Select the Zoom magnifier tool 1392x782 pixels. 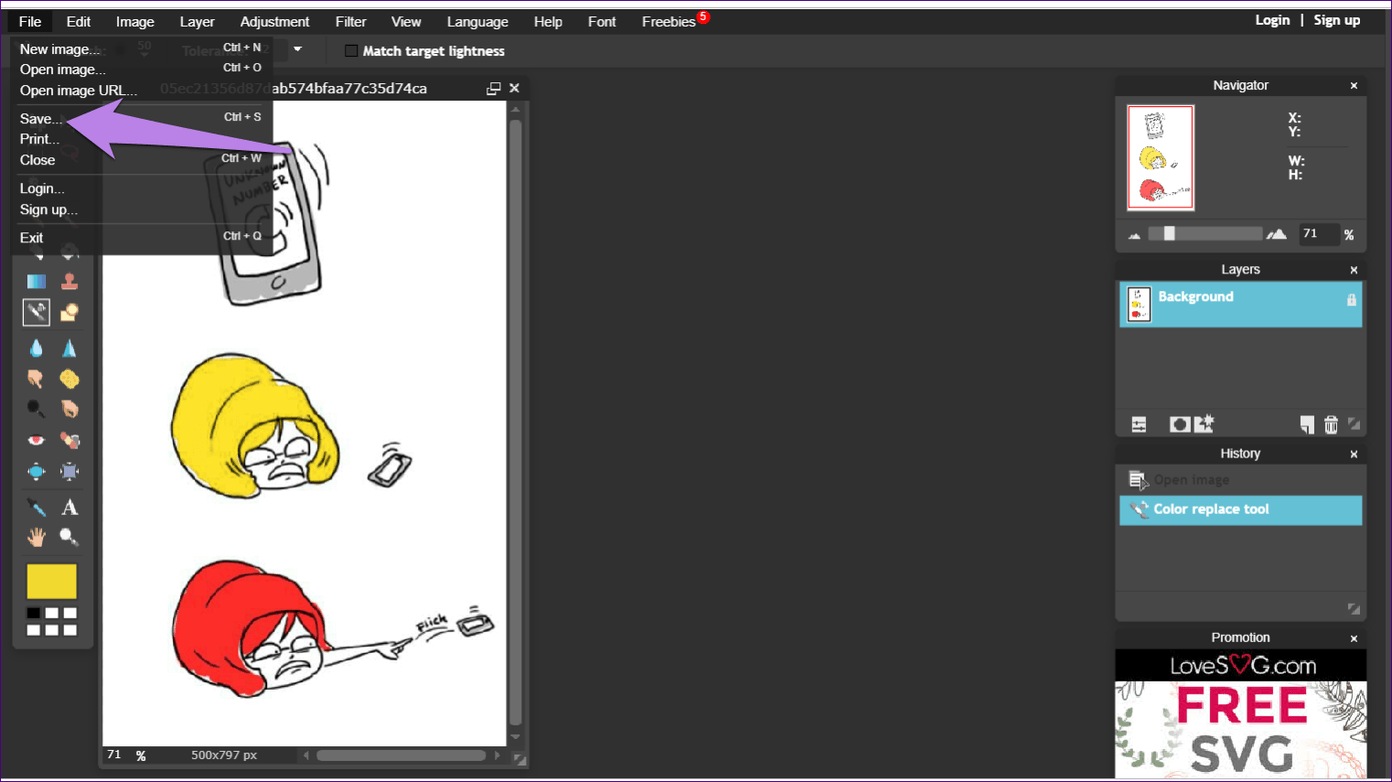(69, 537)
